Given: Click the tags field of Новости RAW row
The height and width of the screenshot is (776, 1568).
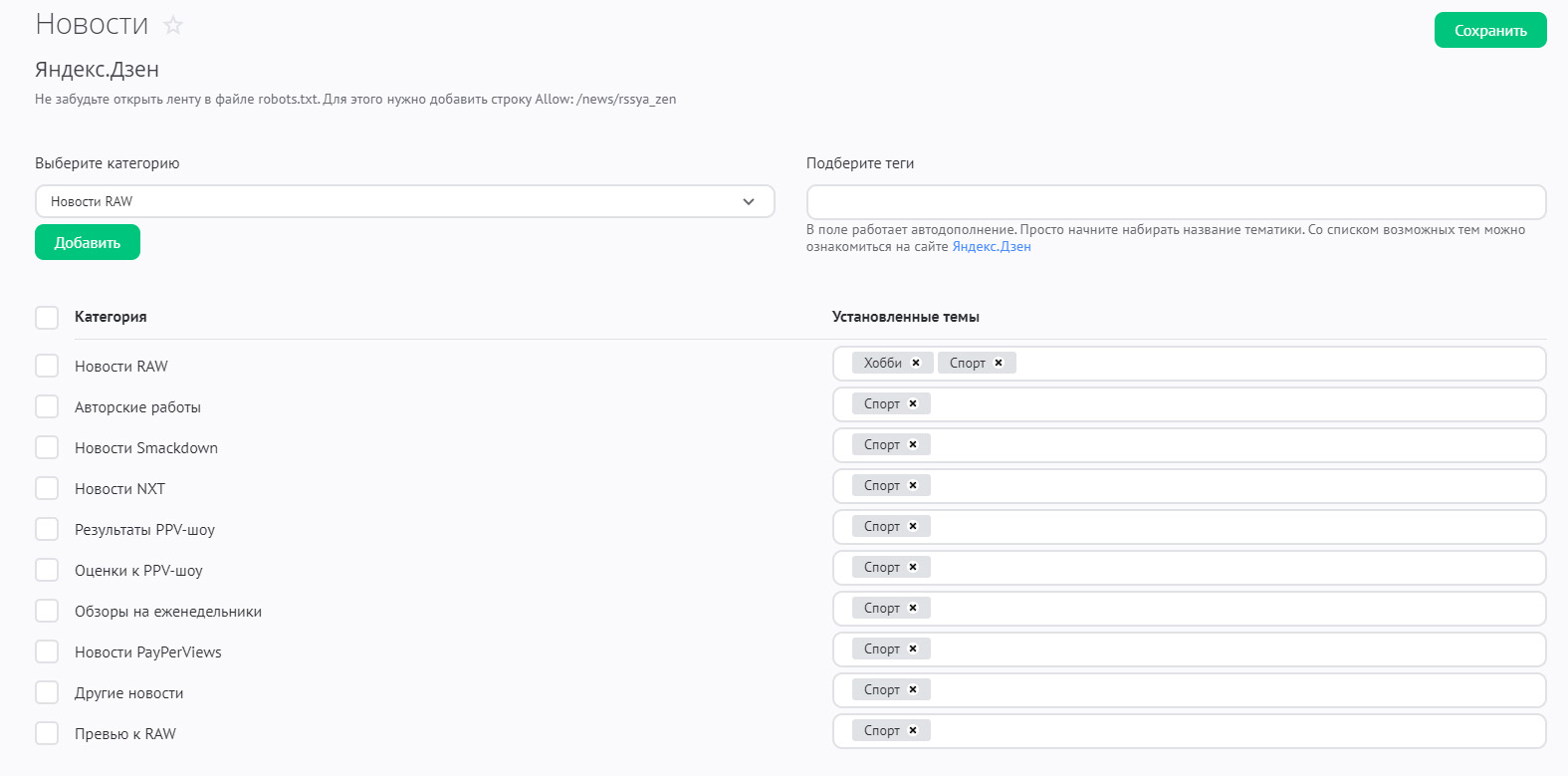Looking at the screenshot, I should 1189,364.
